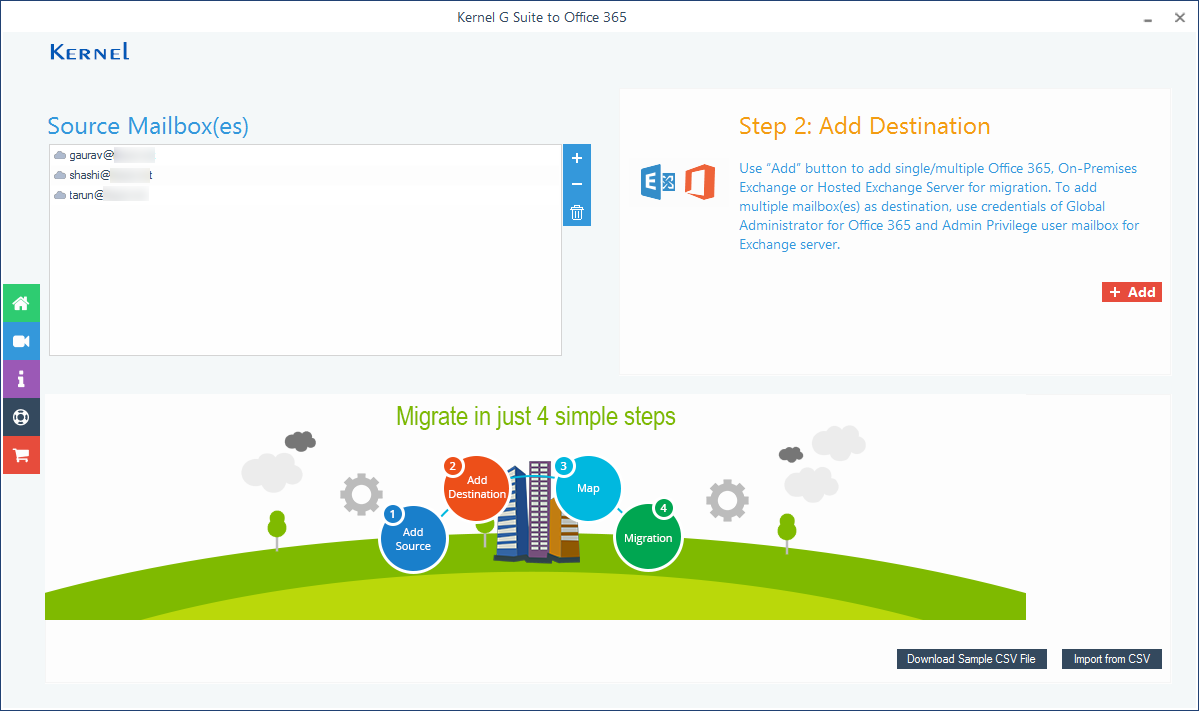Minimize the Kernel G Suite window
The image size is (1199, 712).
pos(1148,18)
